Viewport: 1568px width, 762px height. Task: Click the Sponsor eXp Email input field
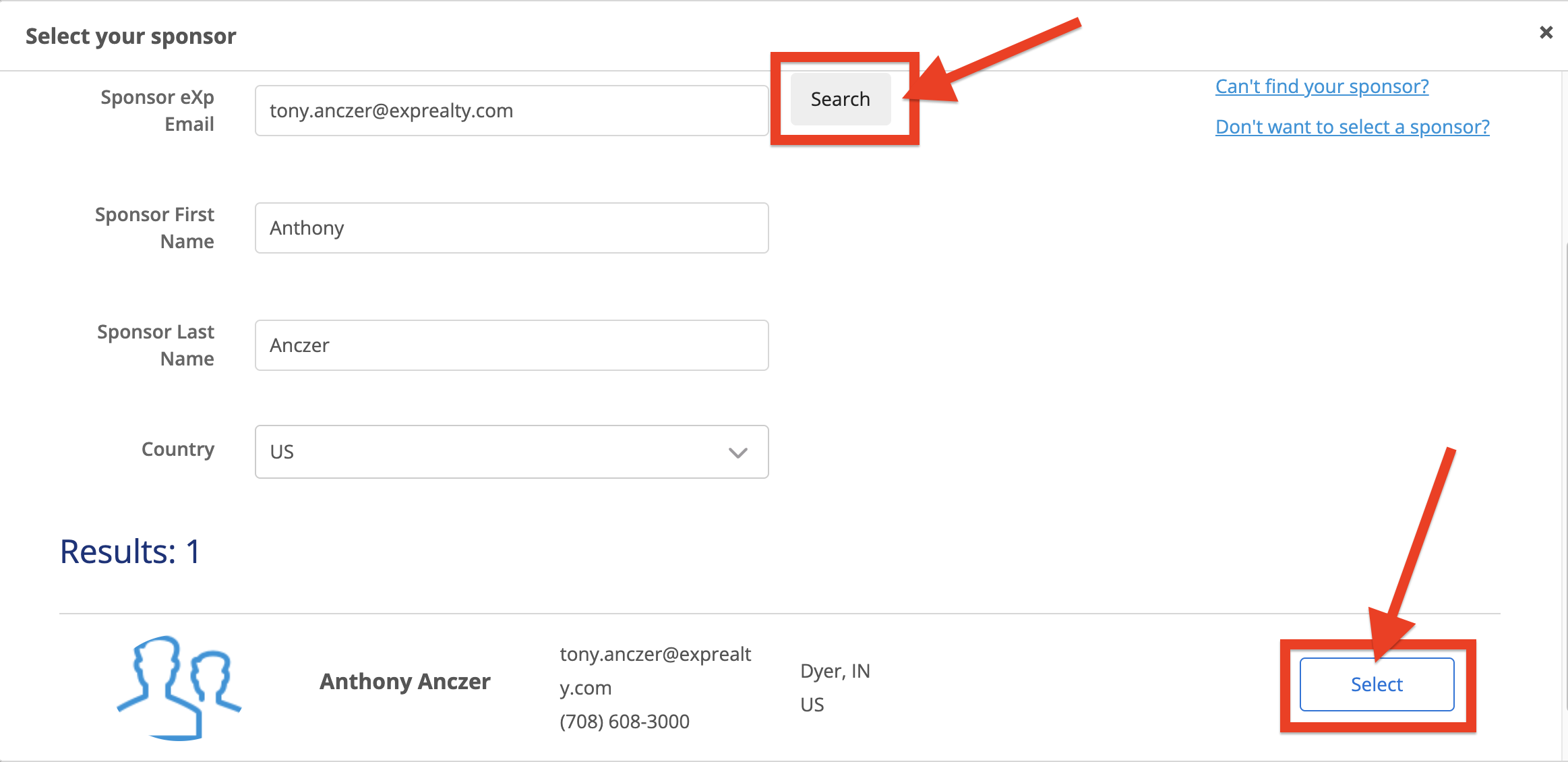click(x=511, y=111)
